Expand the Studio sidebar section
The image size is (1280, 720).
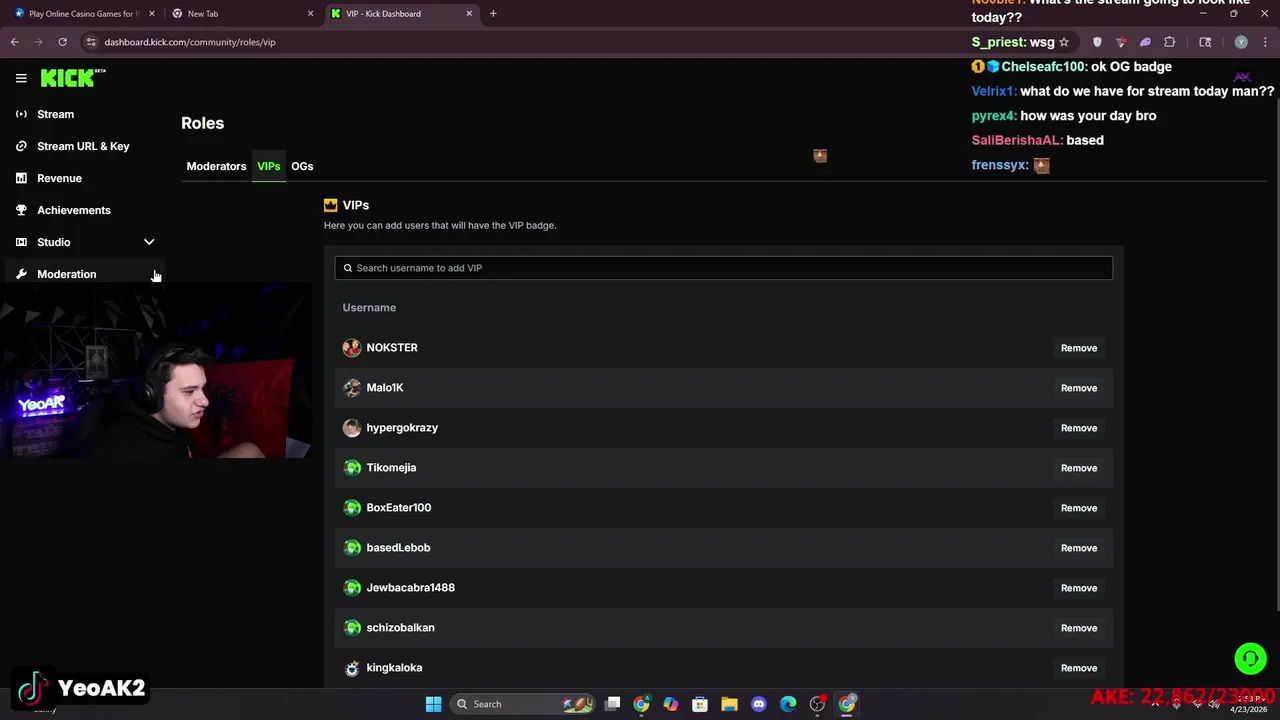click(149, 242)
